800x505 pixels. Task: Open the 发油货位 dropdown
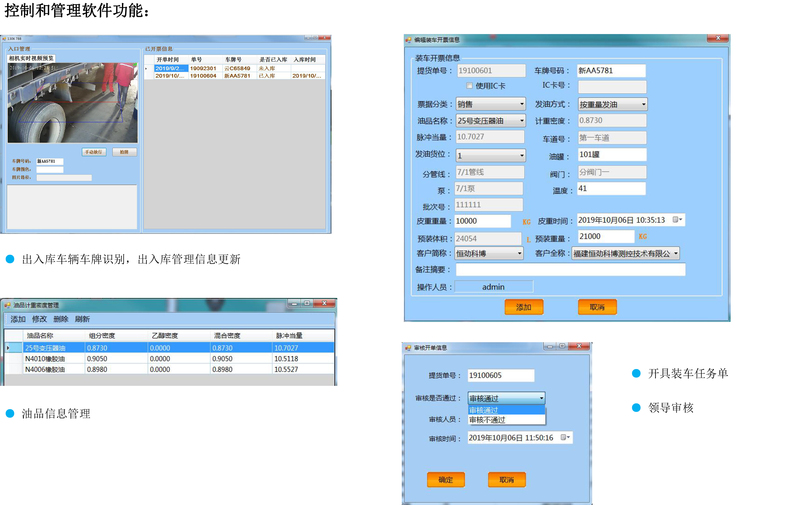click(x=521, y=156)
